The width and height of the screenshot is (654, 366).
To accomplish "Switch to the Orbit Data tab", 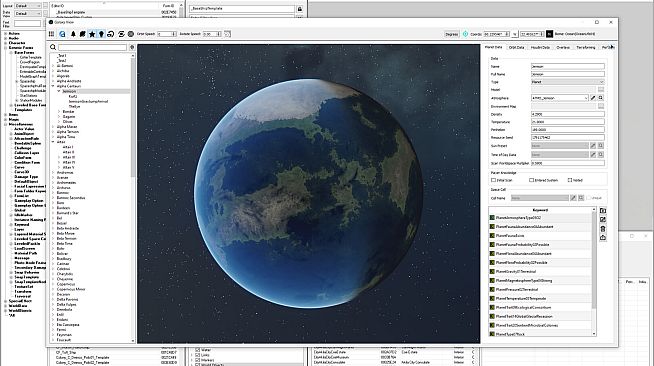I will coord(516,47).
